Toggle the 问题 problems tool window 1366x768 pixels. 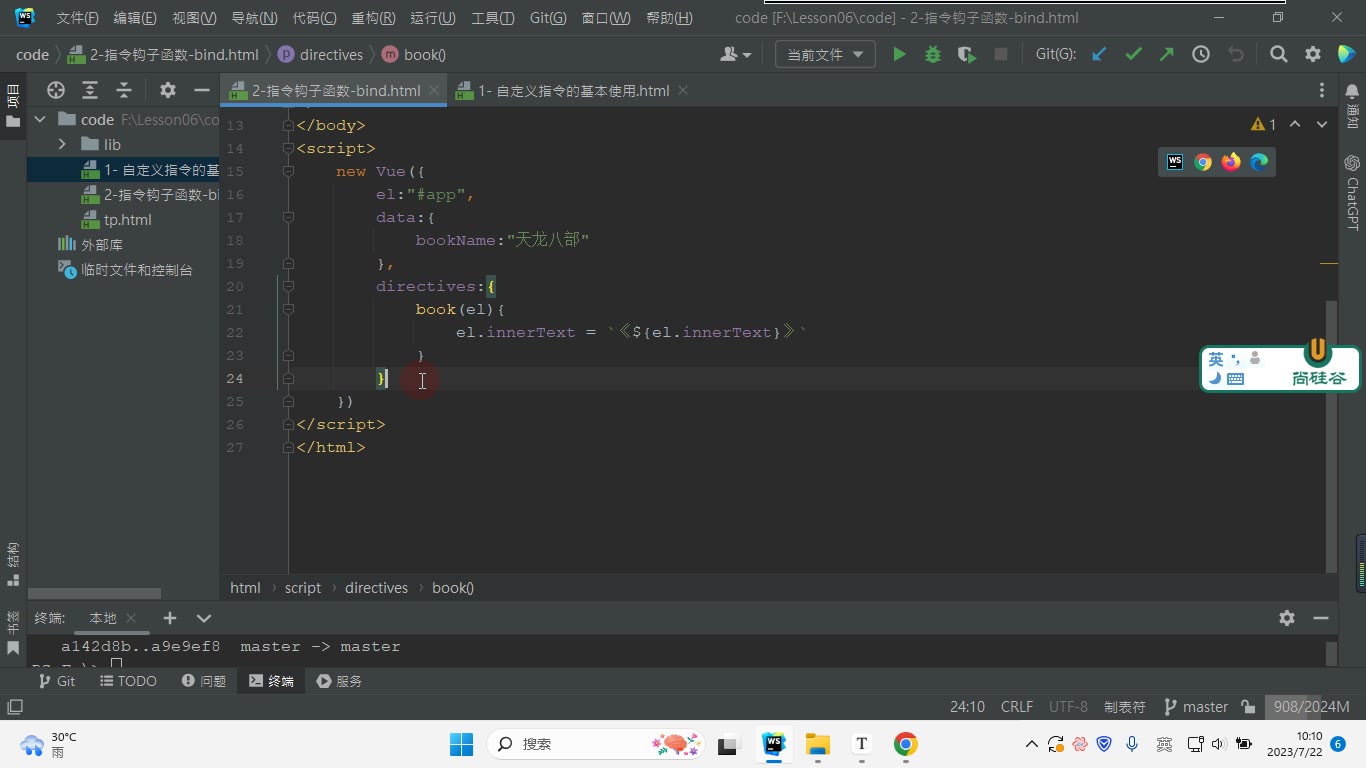pos(204,681)
